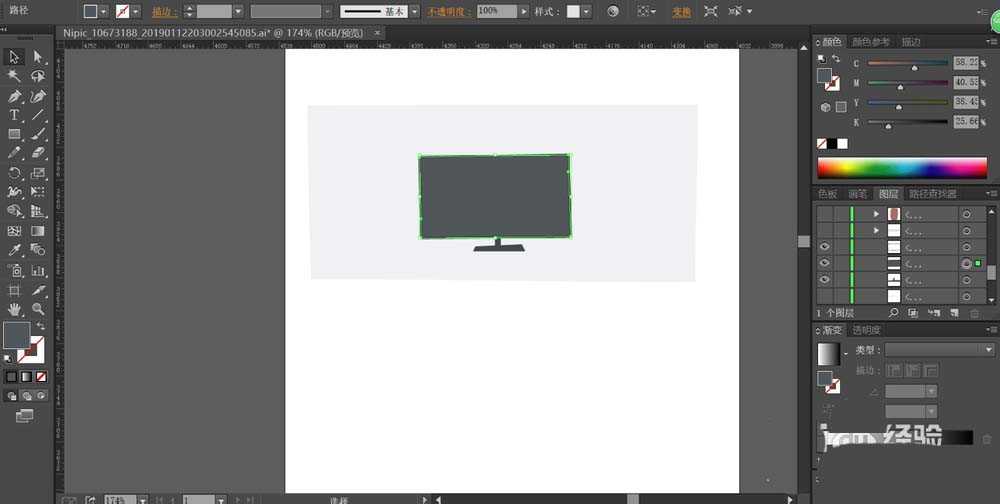Click the CMYK color spectrum bar
This screenshot has height=504, width=1000.
coord(902,167)
